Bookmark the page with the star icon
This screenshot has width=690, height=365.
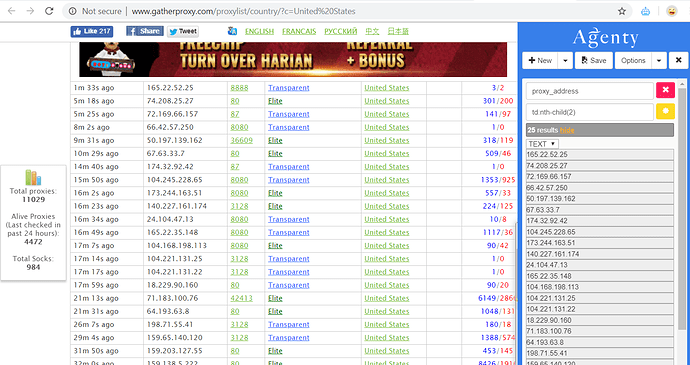click(x=622, y=11)
